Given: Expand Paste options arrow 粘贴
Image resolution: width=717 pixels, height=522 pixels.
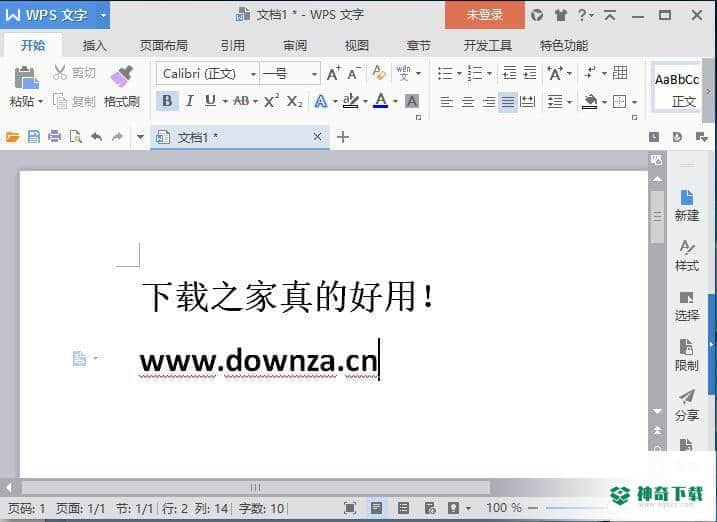Looking at the screenshot, I should point(41,101).
